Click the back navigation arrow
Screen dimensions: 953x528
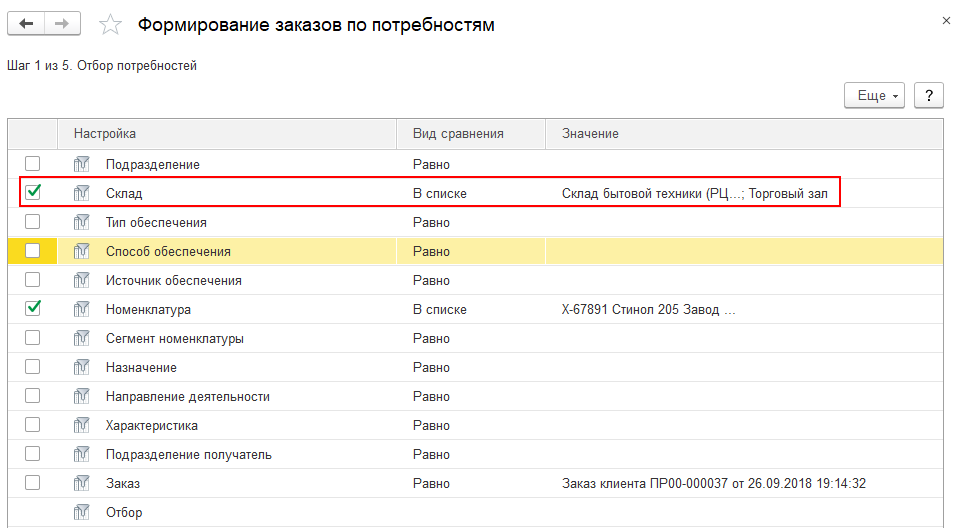point(27,24)
